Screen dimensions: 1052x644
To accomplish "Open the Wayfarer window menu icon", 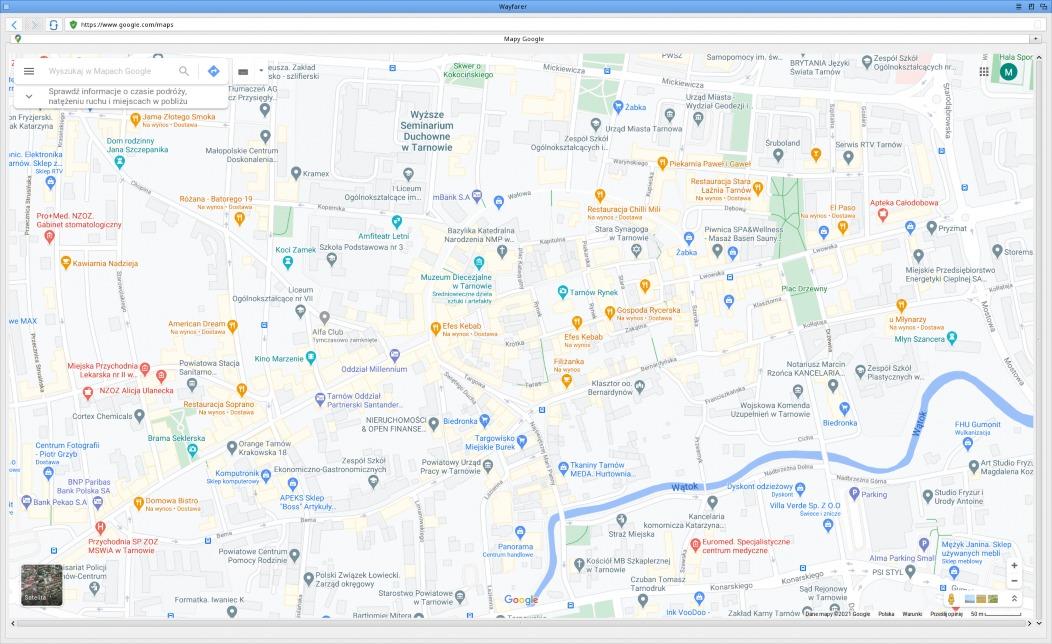I will 1019,6.
